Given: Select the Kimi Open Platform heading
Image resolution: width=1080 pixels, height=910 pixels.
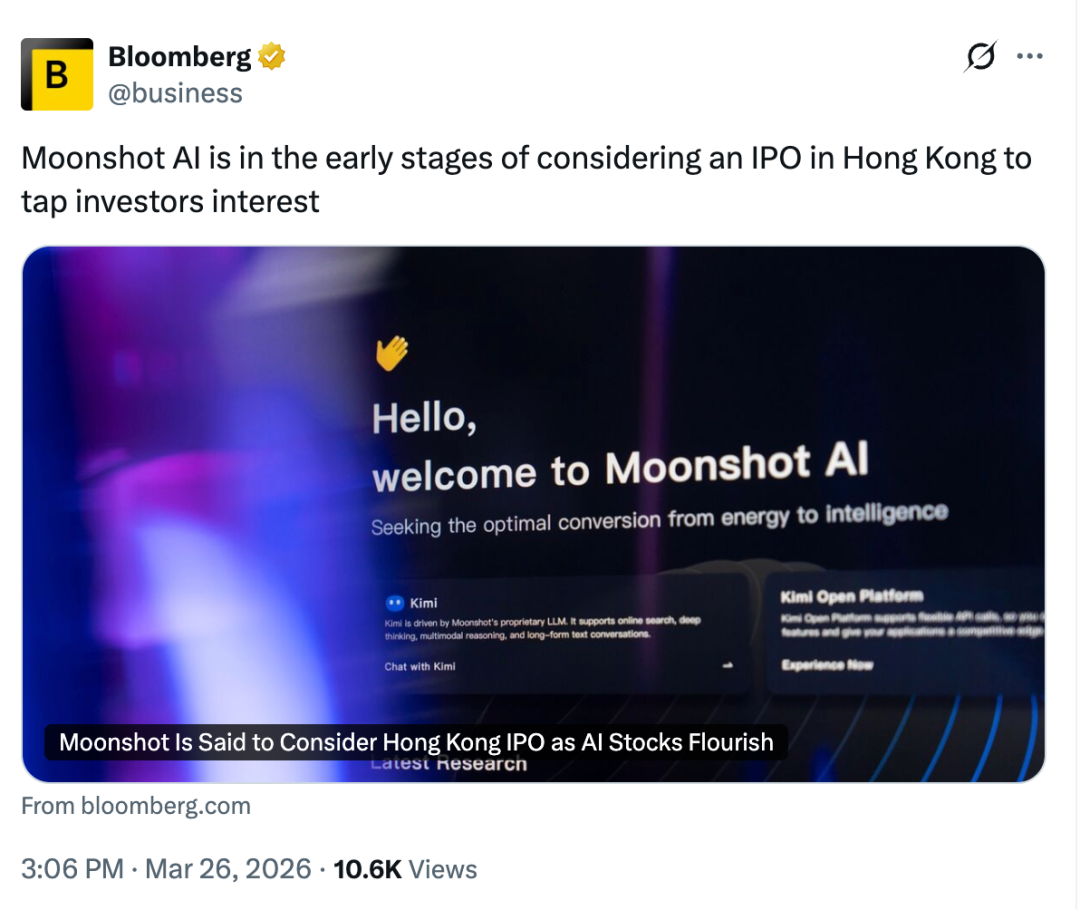Looking at the screenshot, I should point(851,597).
